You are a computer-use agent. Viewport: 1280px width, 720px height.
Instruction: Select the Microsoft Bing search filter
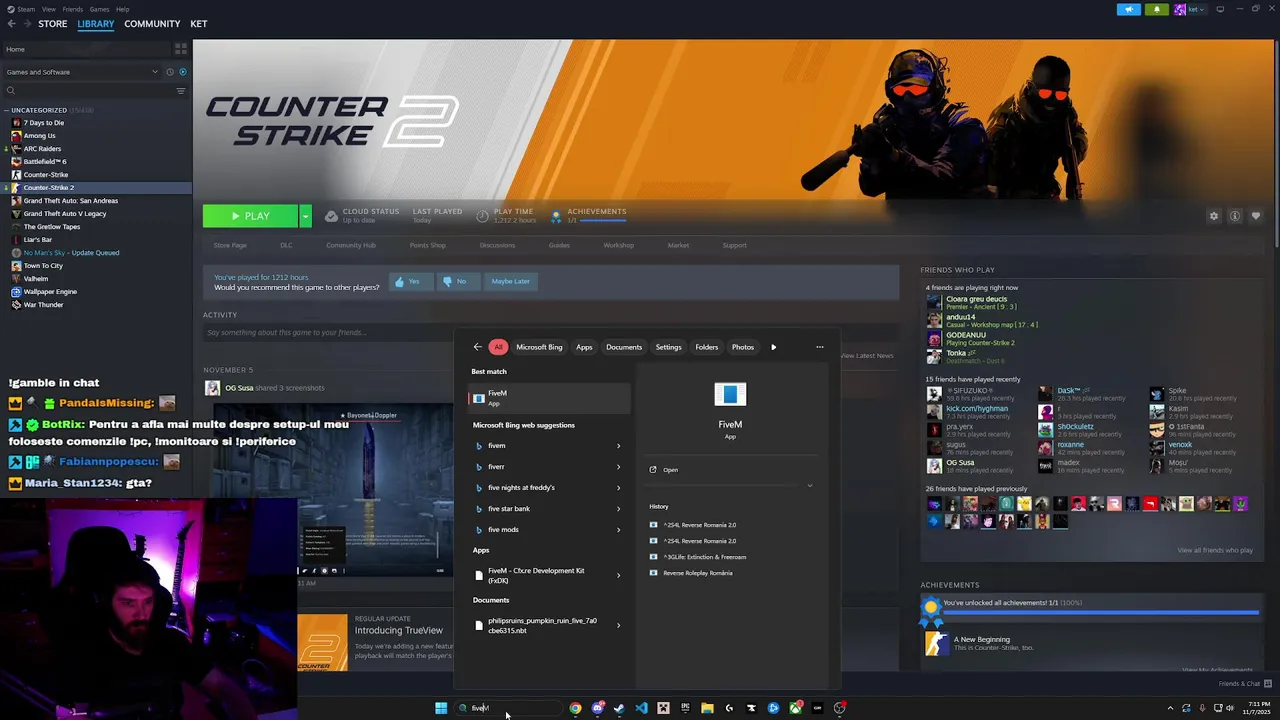539,347
